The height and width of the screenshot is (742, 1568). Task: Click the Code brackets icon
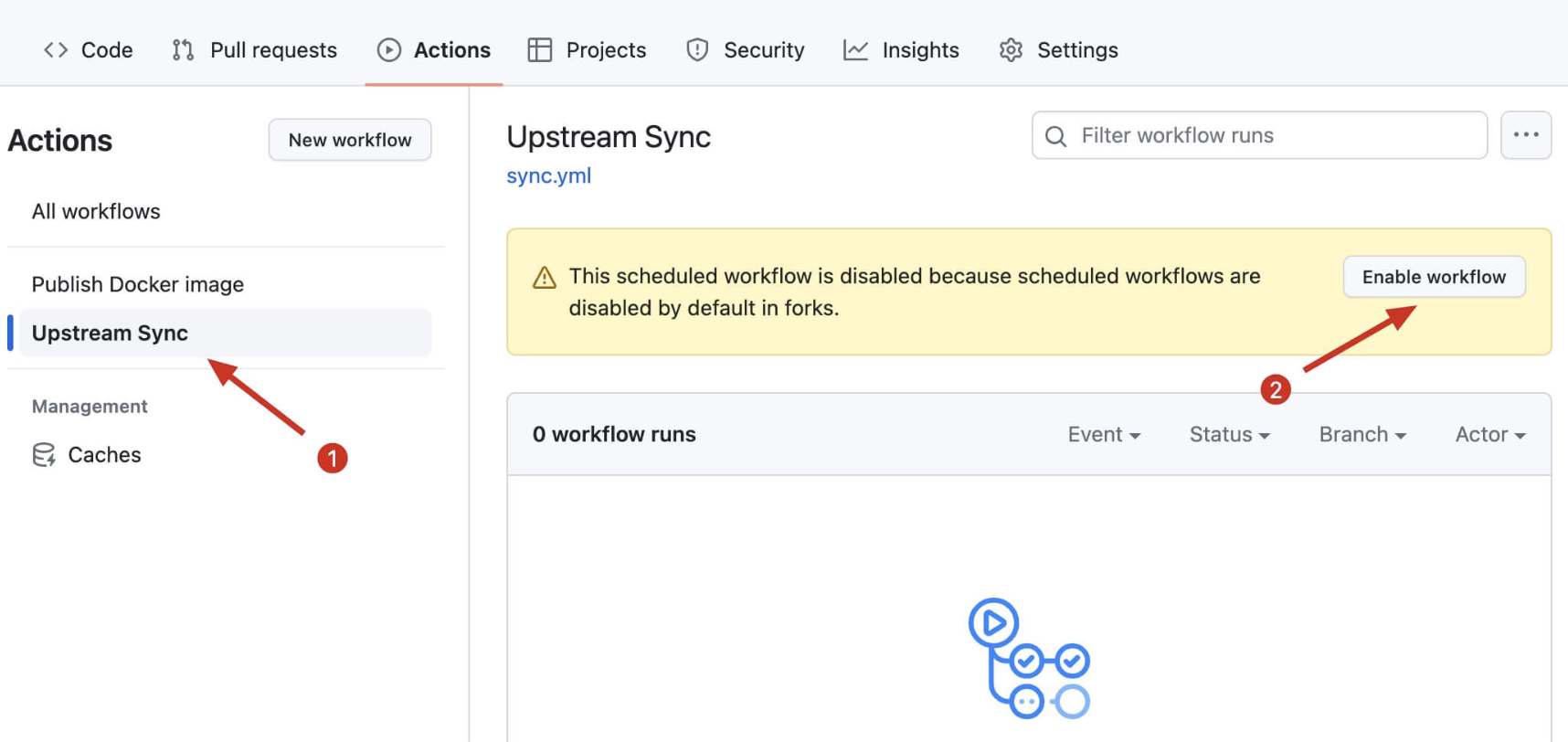[x=56, y=50]
